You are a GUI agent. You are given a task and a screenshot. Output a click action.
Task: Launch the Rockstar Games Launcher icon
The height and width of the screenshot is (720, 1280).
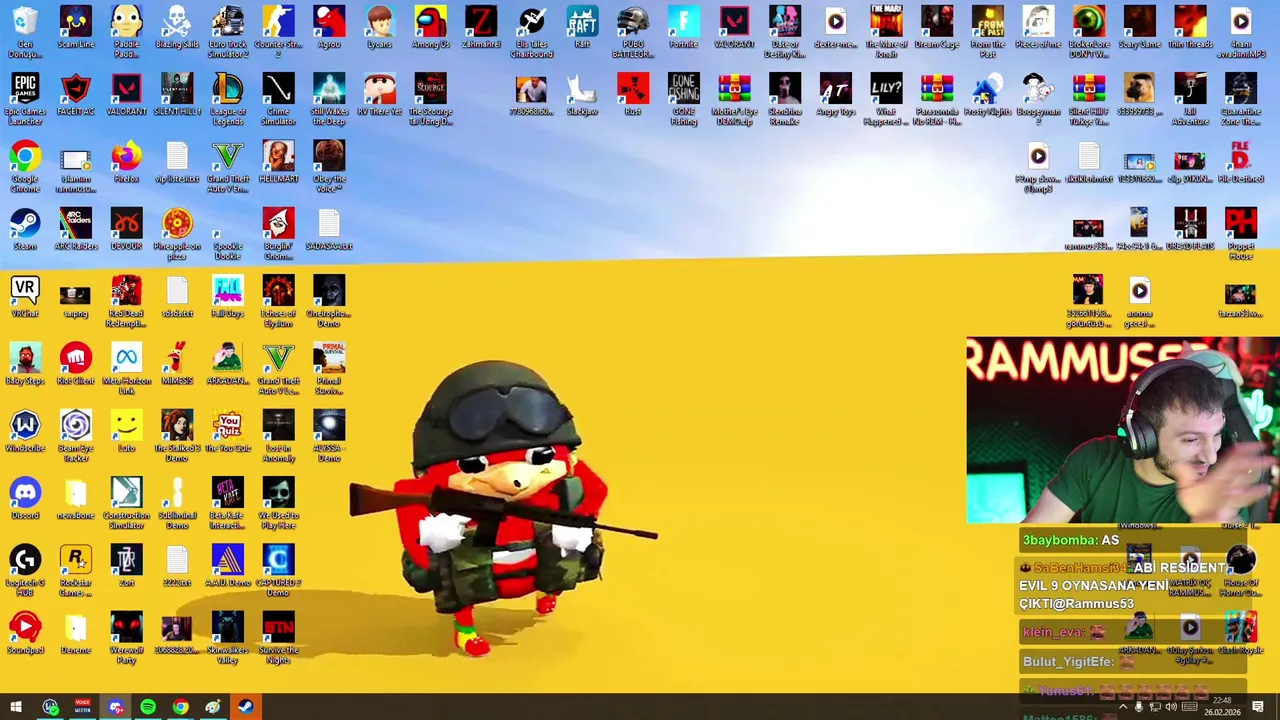(x=76, y=570)
